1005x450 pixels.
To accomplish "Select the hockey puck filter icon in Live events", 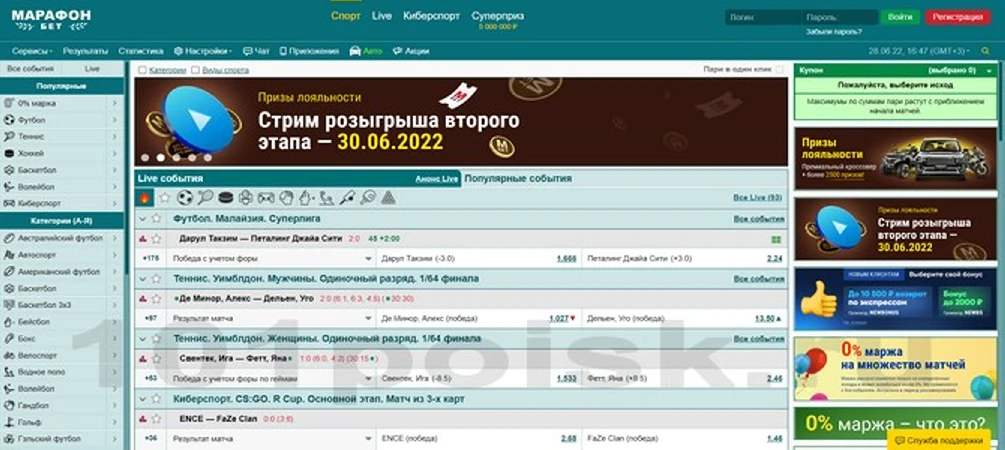I will 225,198.
